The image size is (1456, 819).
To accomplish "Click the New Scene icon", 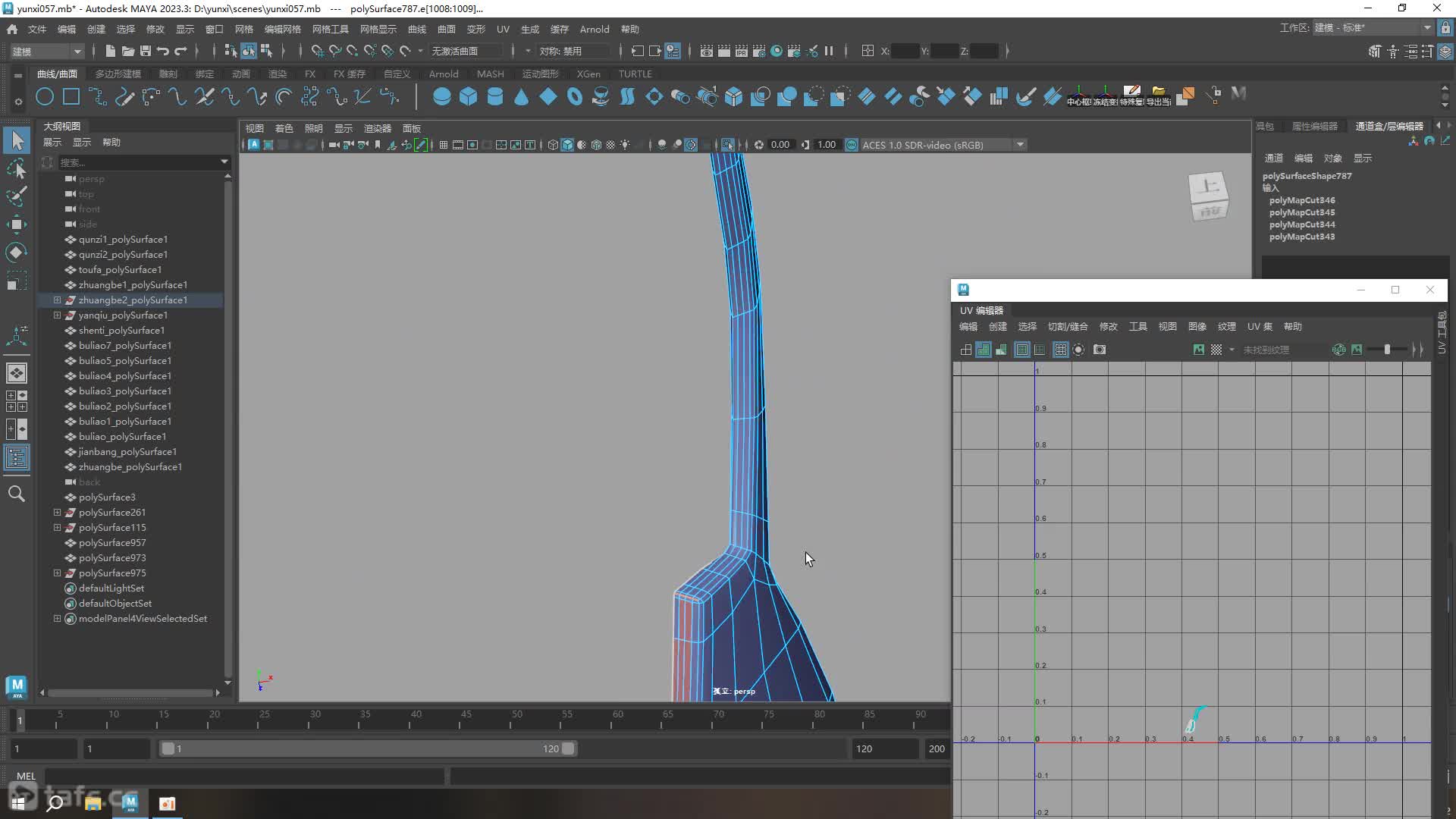I will [x=110, y=51].
